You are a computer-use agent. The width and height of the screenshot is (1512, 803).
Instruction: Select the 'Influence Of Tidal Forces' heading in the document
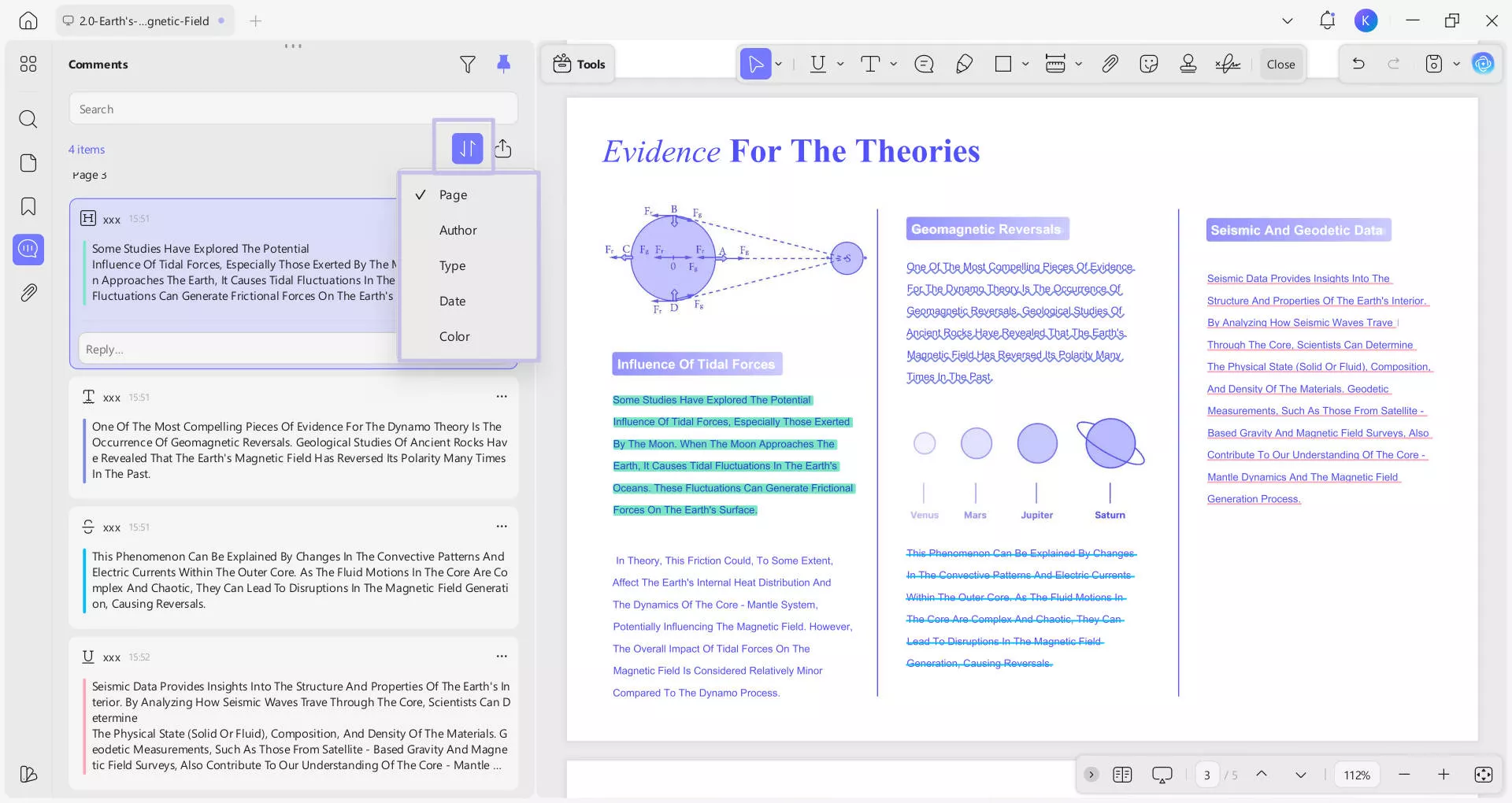696,364
